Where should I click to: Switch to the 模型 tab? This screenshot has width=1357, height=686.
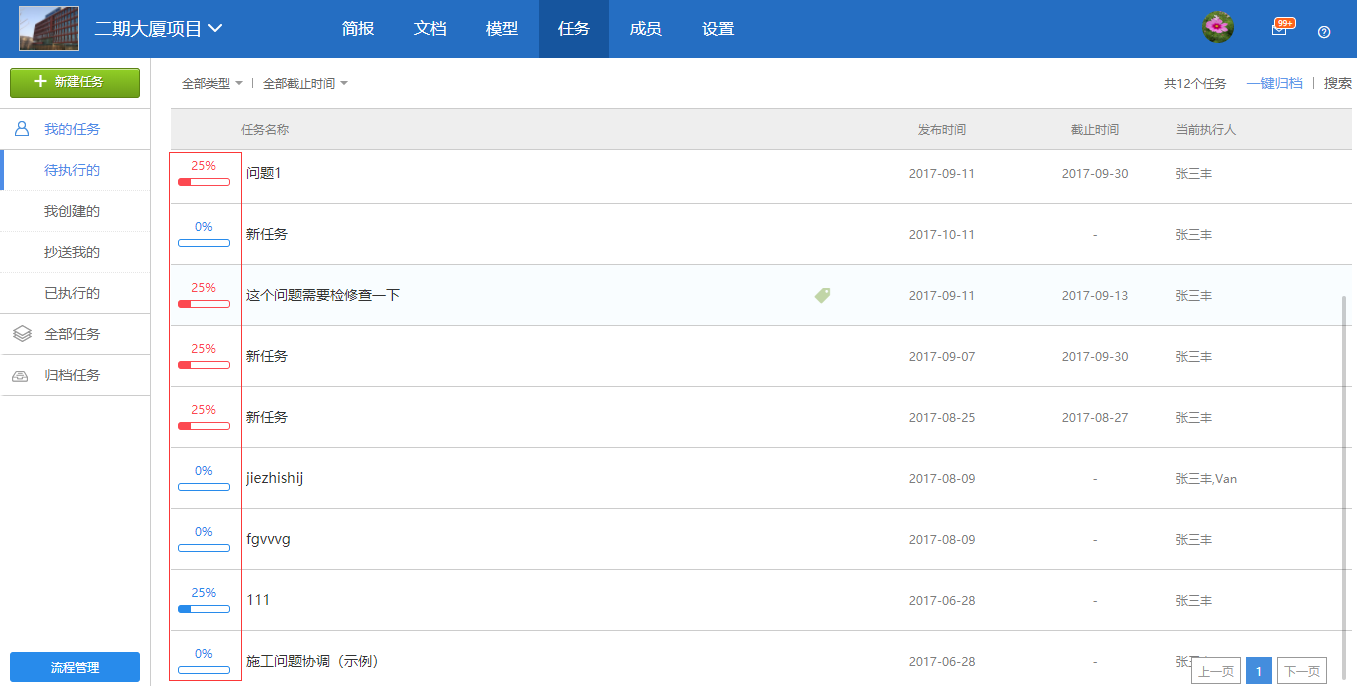[x=502, y=29]
